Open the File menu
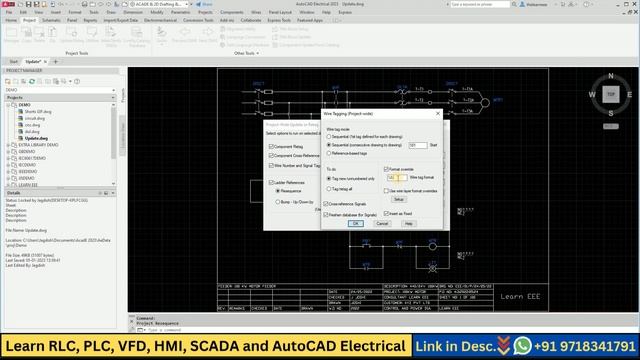This screenshot has width=640, height=360. tap(9, 12)
